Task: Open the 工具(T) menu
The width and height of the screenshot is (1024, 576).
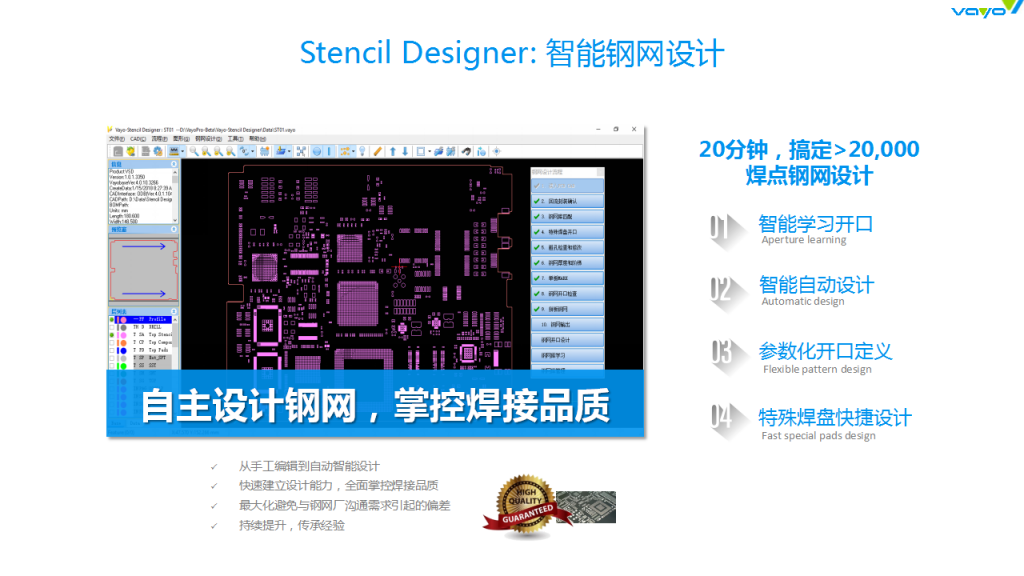Action: (235, 139)
